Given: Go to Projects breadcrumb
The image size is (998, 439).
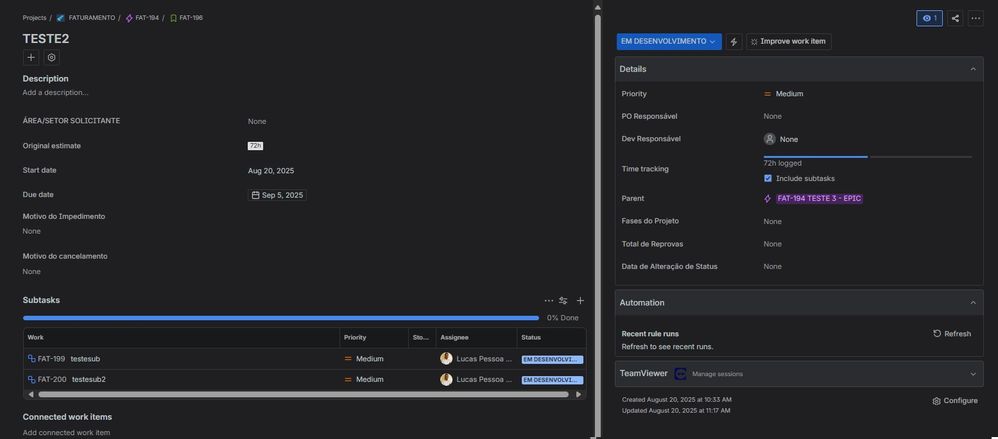Looking at the screenshot, I should click(34, 18).
